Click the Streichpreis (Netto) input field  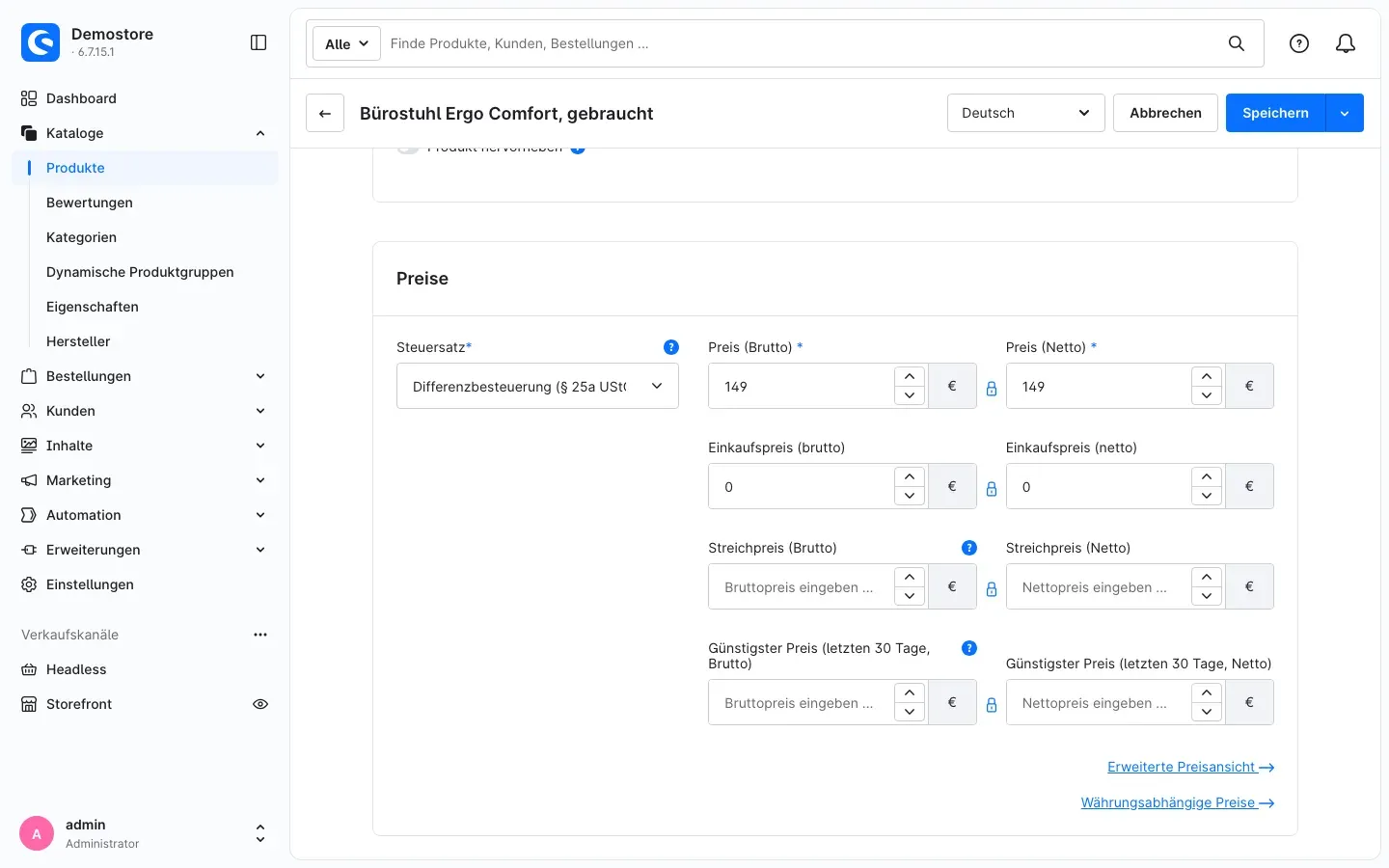click(1098, 586)
